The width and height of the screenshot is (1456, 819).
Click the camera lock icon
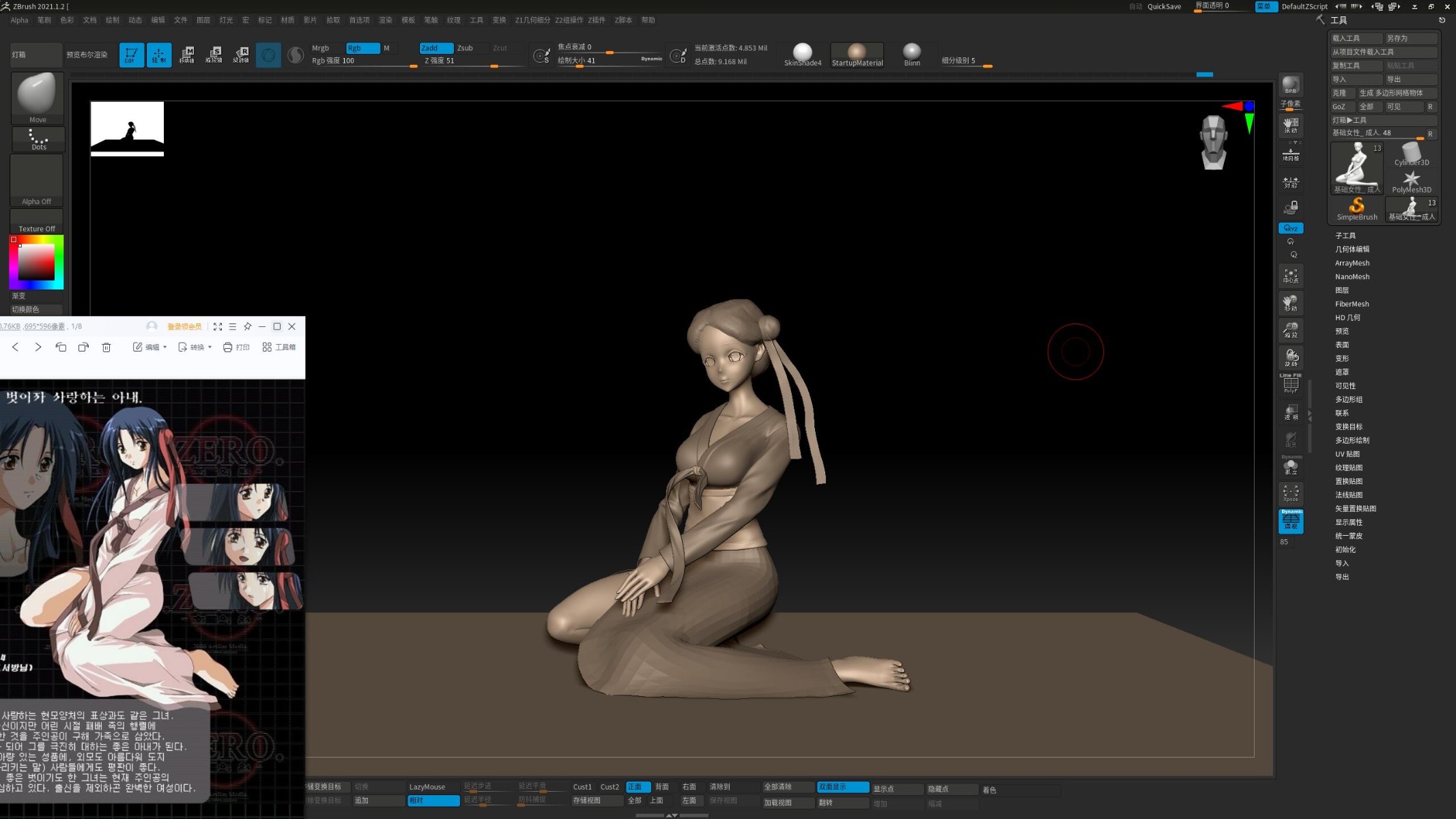pyautogui.click(x=1290, y=207)
